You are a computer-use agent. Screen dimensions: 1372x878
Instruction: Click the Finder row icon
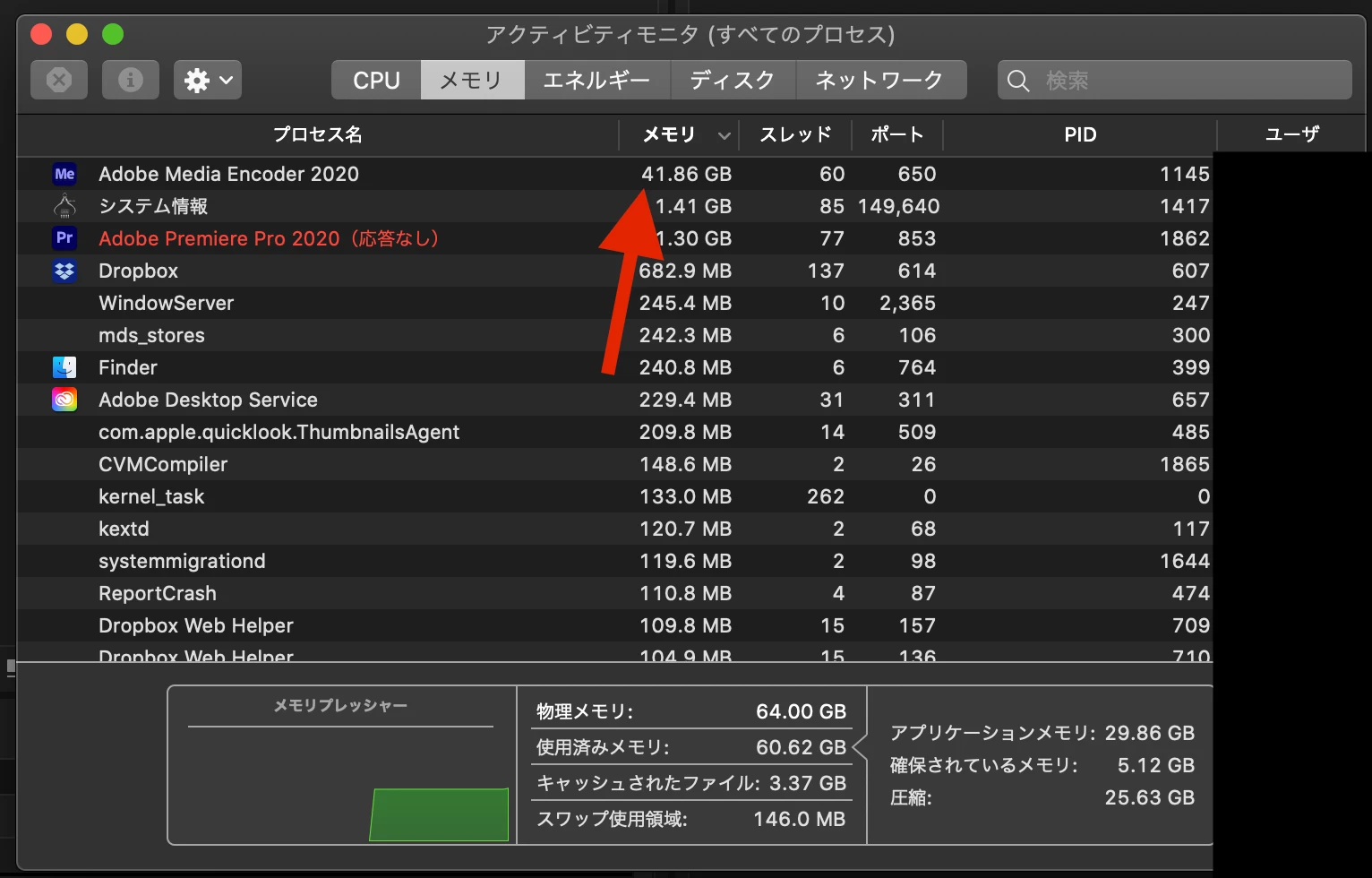[64, 367]
